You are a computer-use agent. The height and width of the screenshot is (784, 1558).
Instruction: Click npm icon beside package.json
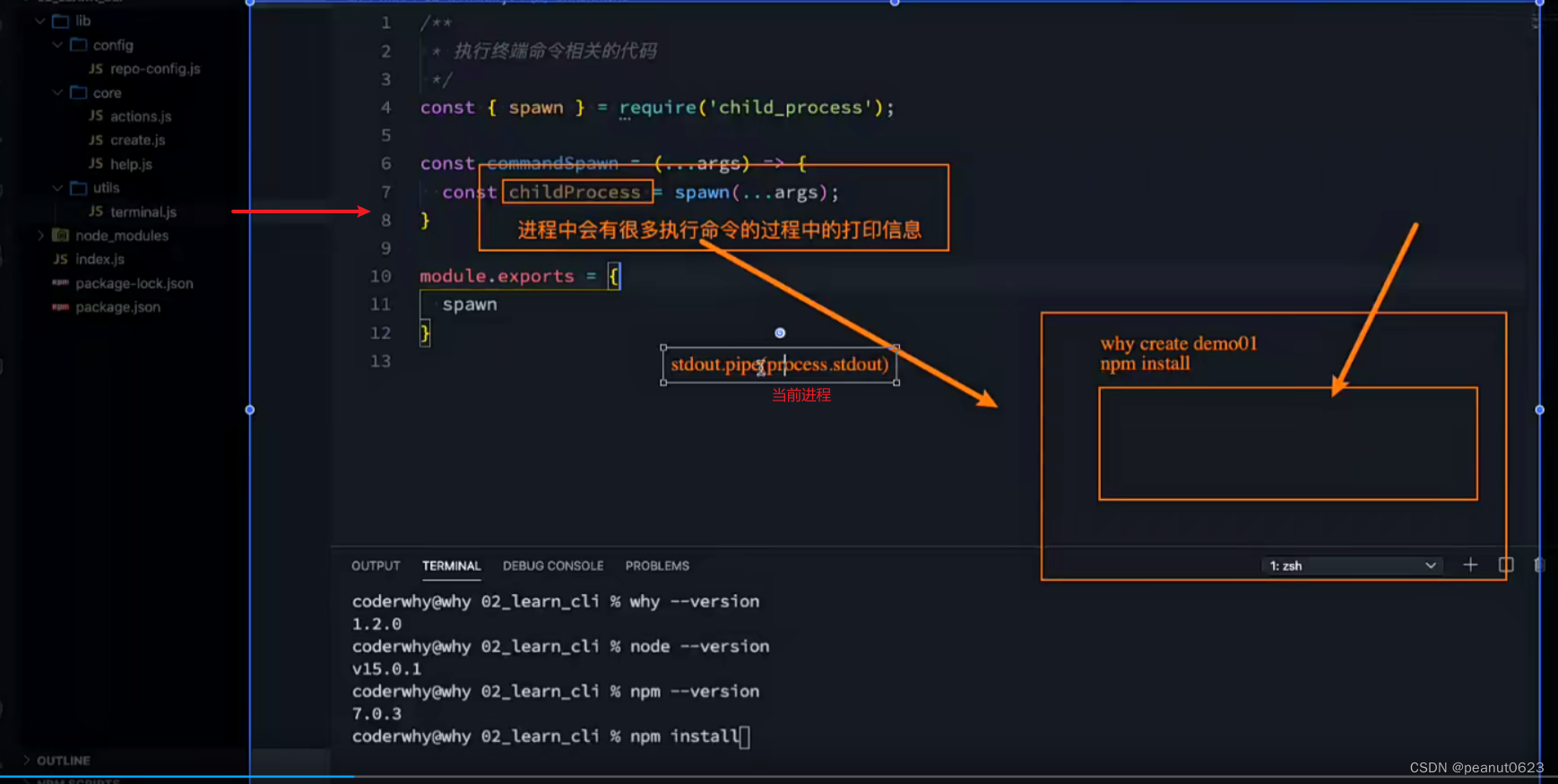pyautogui.click(x=61, y=306)
